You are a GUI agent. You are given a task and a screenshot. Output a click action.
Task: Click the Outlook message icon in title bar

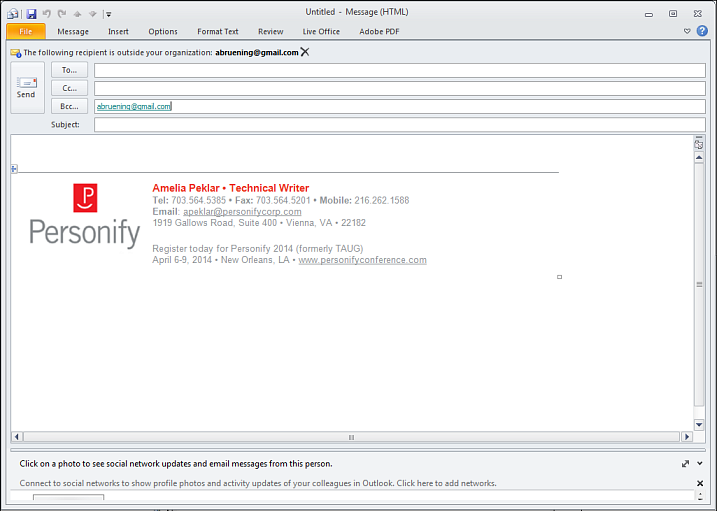13,14
